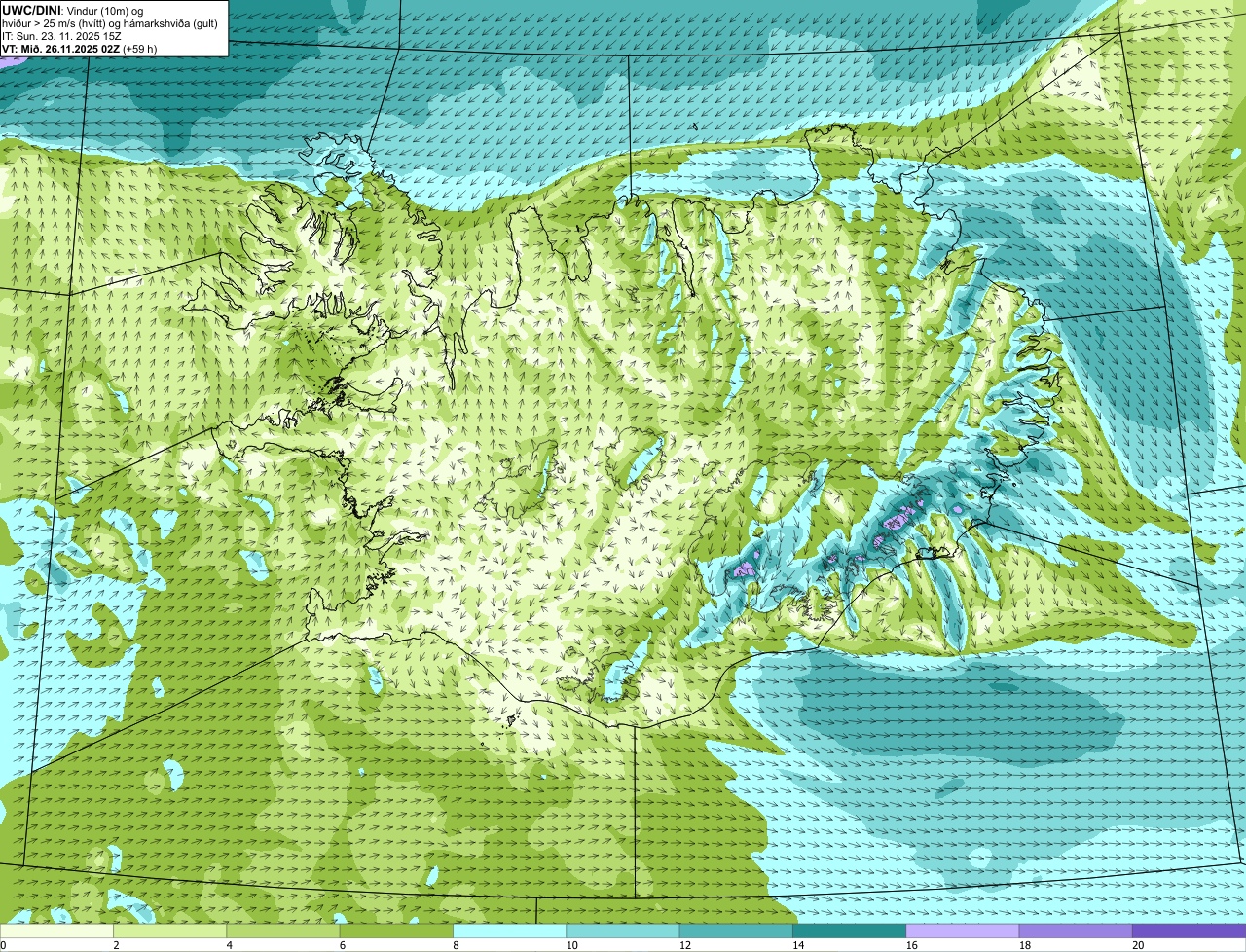
Task: Select the 10–12 turquoise legend segment
Action: pos(623,931)
